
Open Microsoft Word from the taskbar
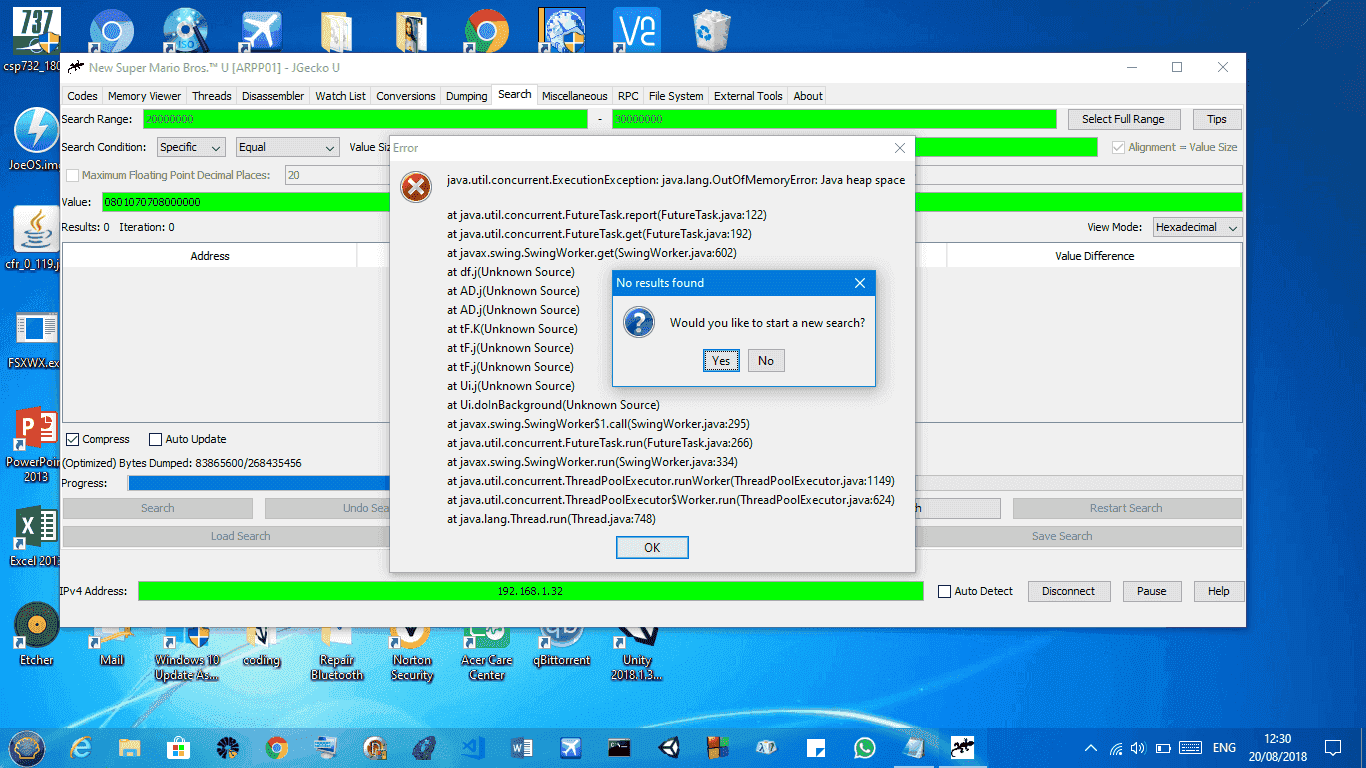click(522, 747)
